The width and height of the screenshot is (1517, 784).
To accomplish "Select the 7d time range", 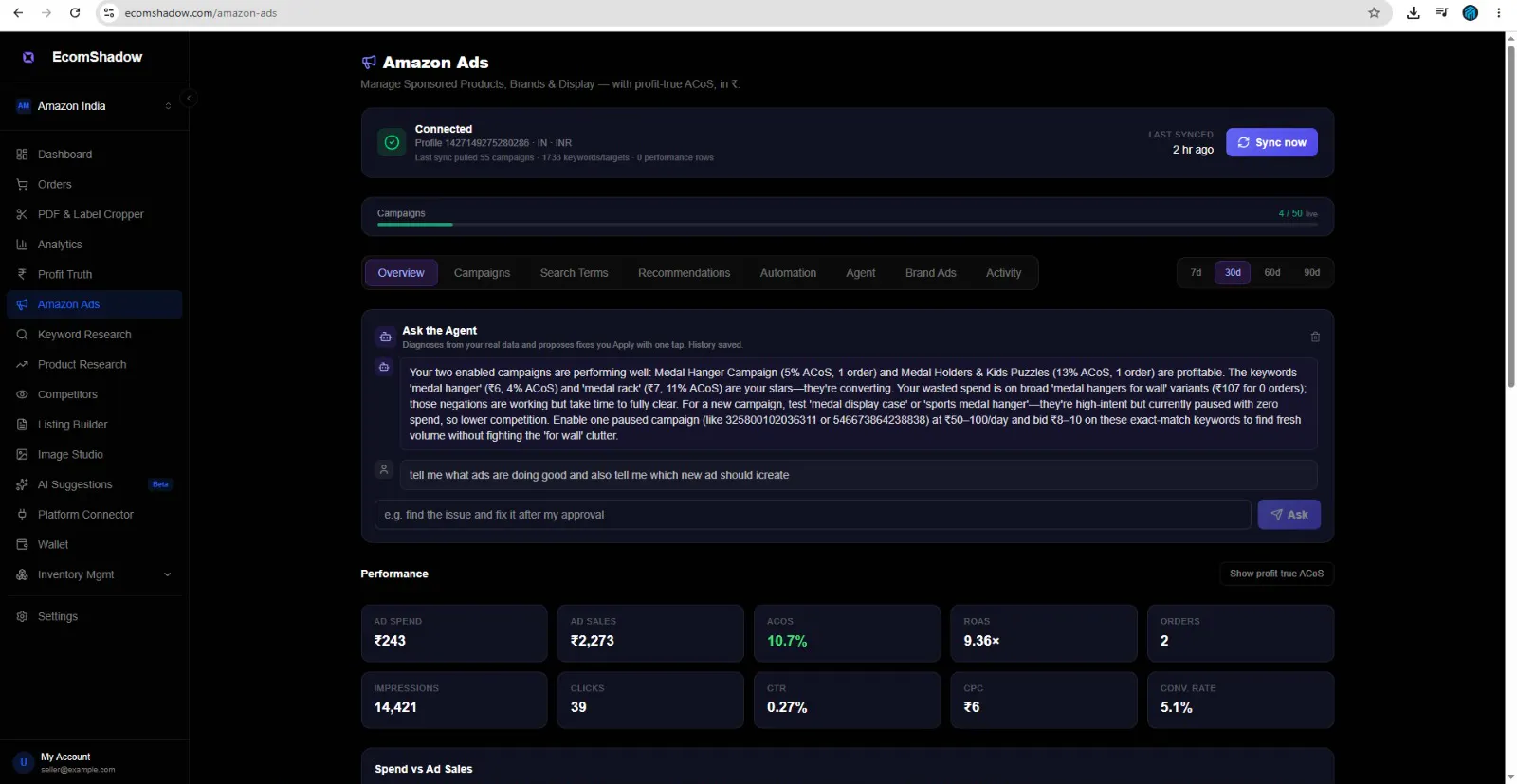I will click(x=1196, y=273).
